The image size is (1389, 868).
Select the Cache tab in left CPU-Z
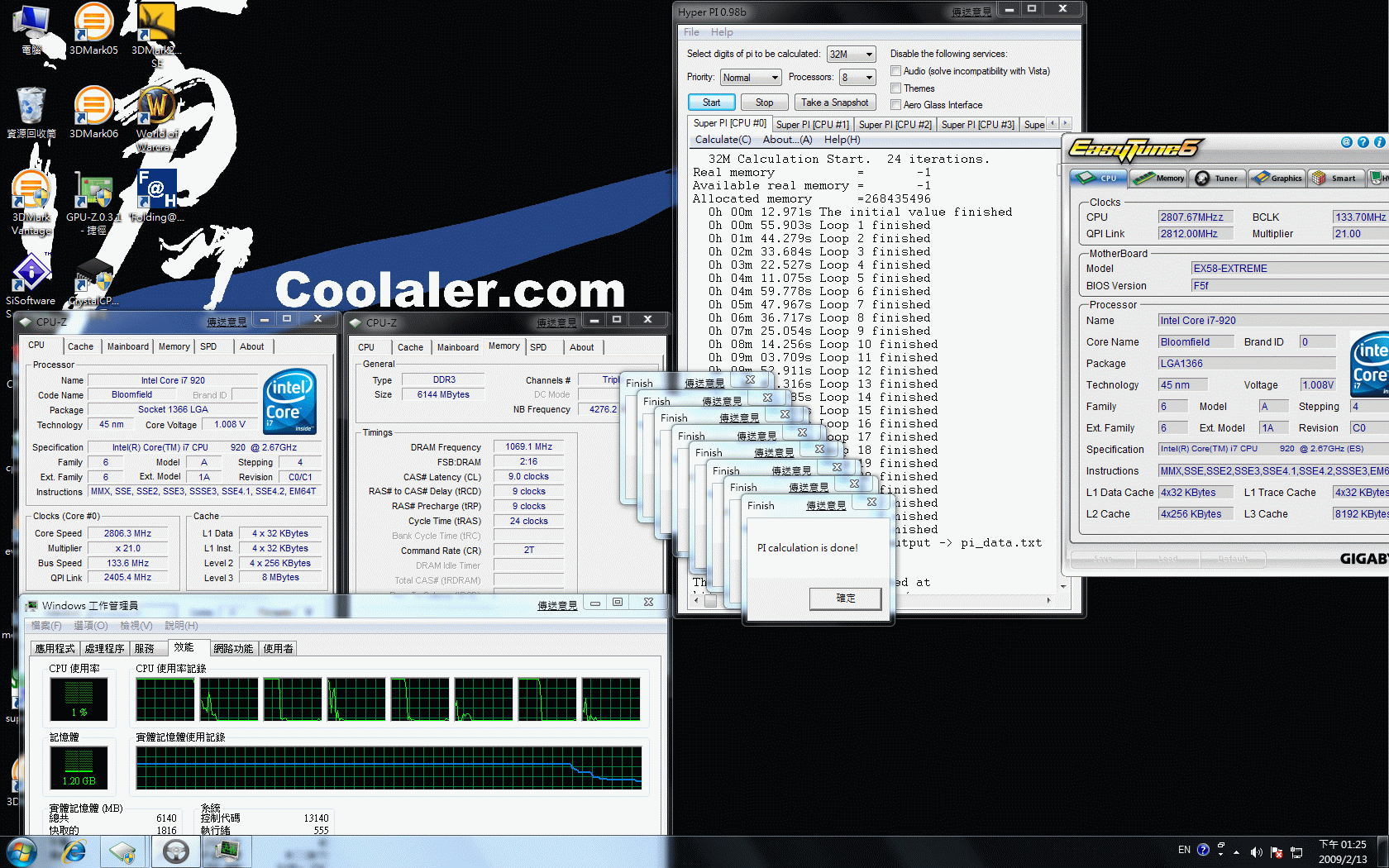coord(80,346)
